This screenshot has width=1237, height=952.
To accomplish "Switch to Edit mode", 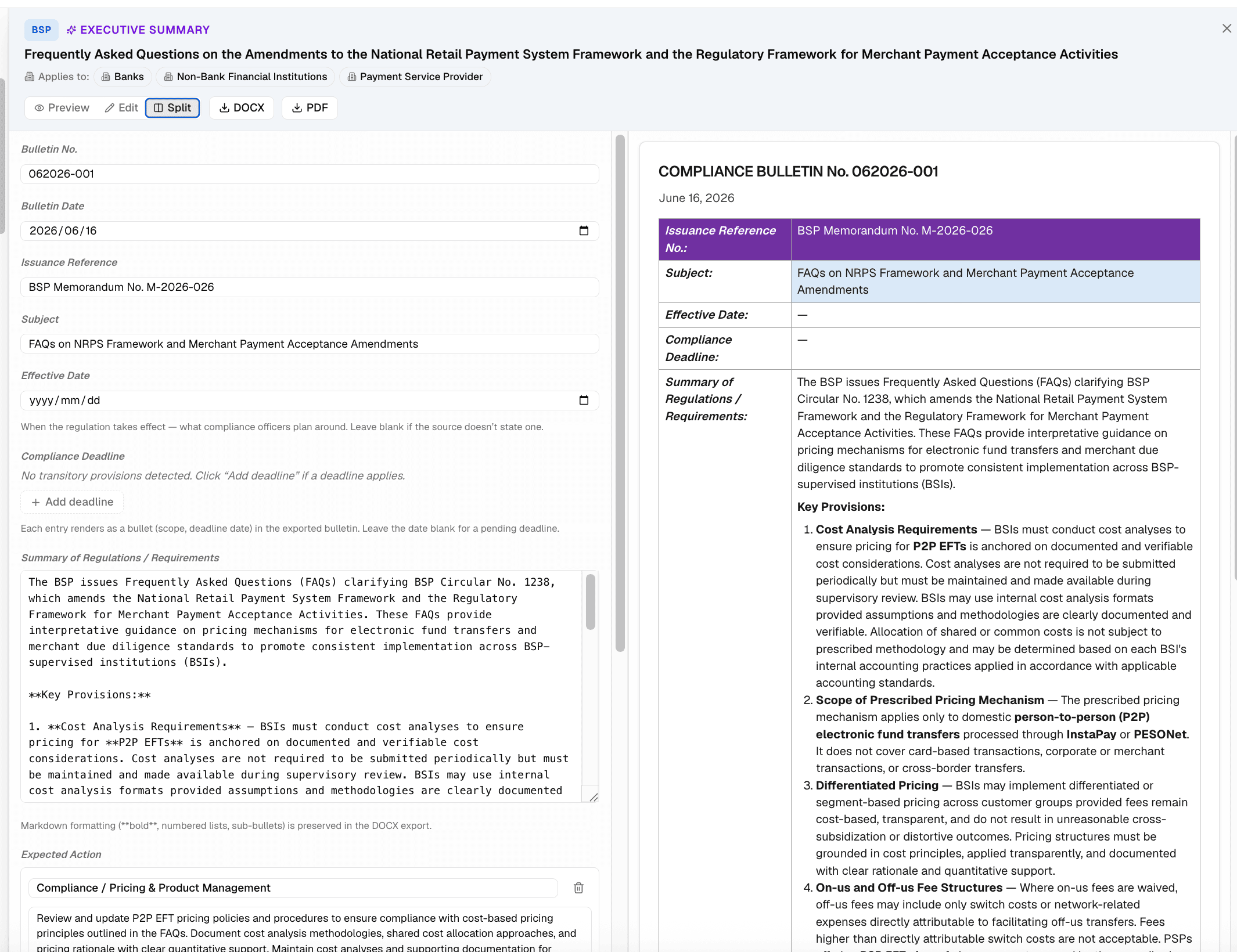I will (121, 108).
